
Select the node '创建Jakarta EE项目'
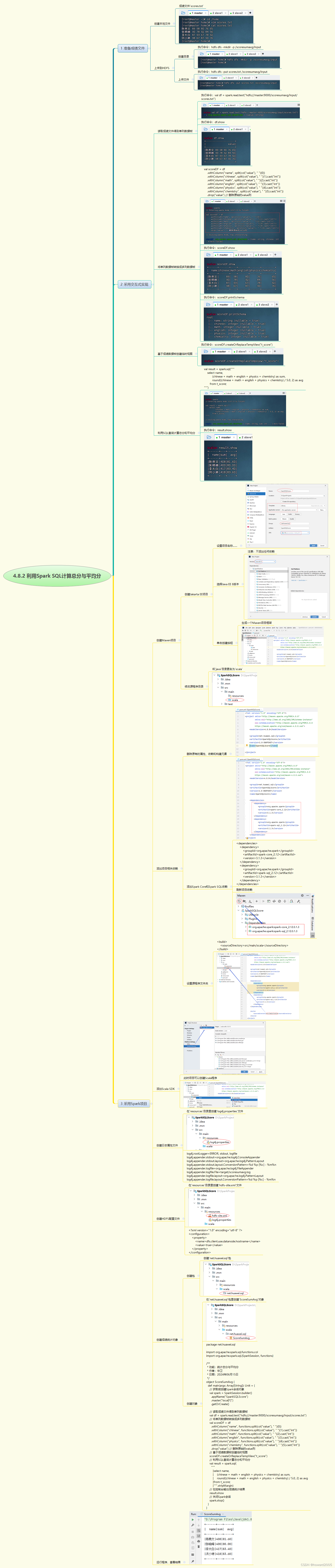pos(196,594)
